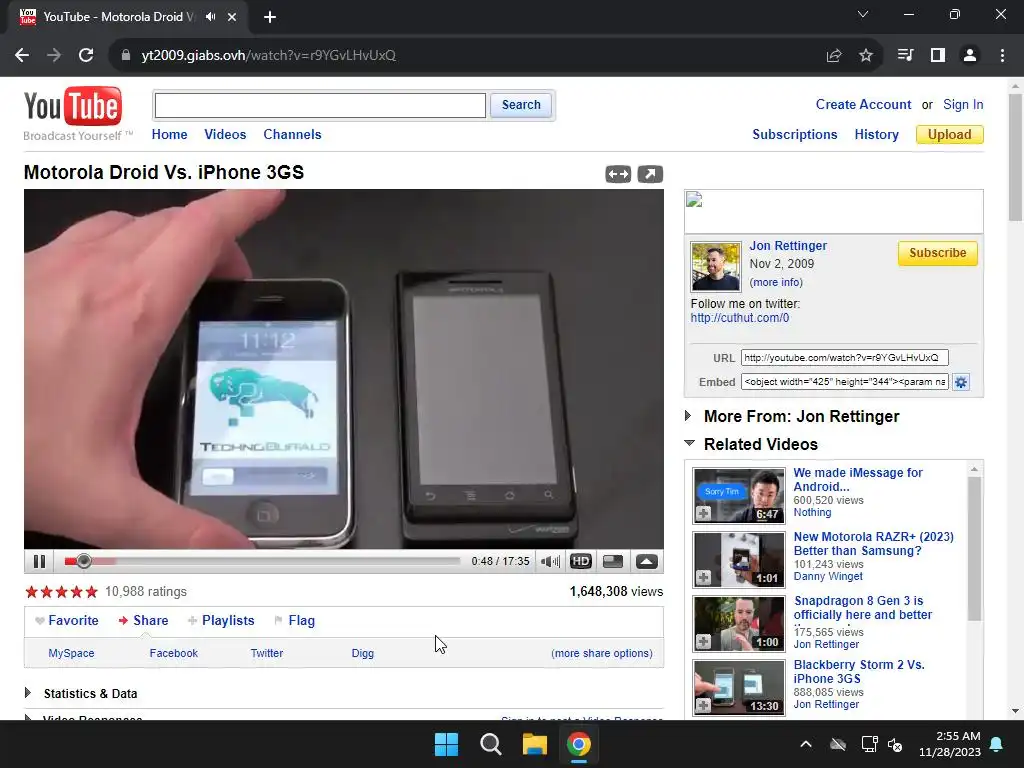This screenshot has height=768, width=1024.
Task: Open the cuthut.com twitter link
Action: [x=740, y=318]
